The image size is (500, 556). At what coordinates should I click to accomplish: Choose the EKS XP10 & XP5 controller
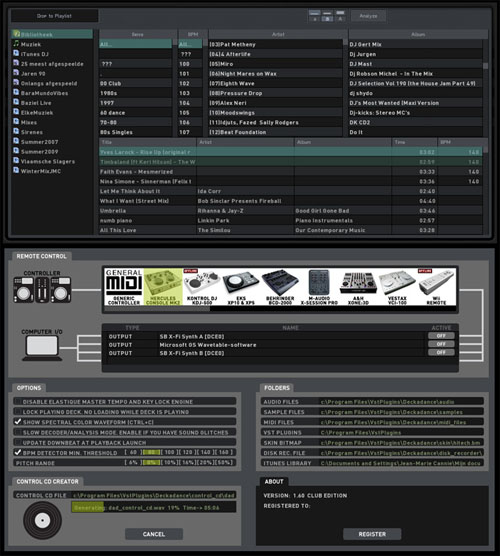(x=241, y=287)
